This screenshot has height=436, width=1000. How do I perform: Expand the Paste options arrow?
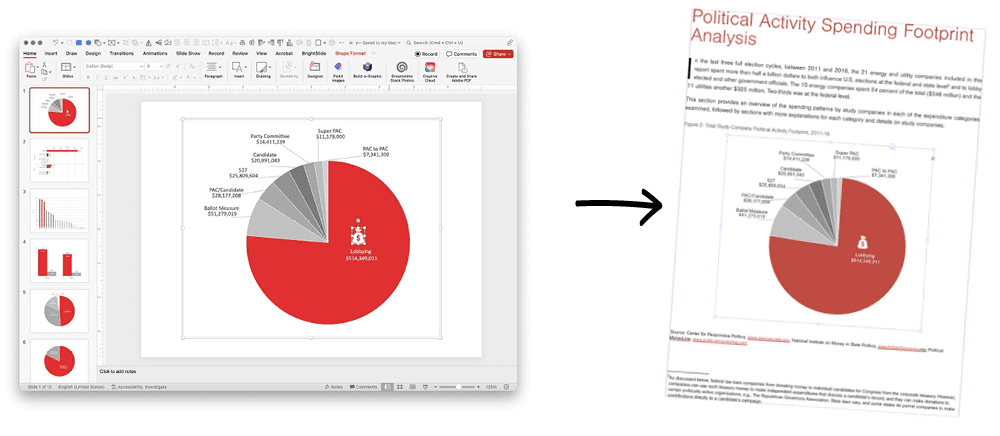click(x=38, y=67)
